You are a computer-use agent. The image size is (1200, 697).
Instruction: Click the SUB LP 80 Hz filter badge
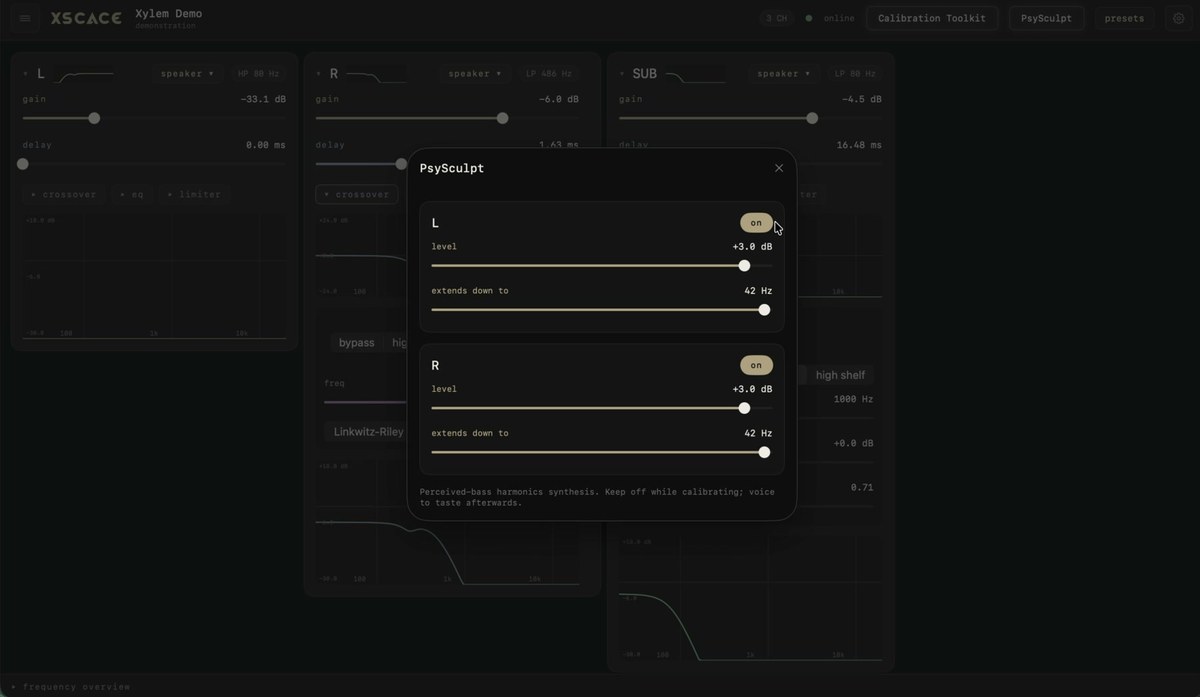click(x=855, y=74)
